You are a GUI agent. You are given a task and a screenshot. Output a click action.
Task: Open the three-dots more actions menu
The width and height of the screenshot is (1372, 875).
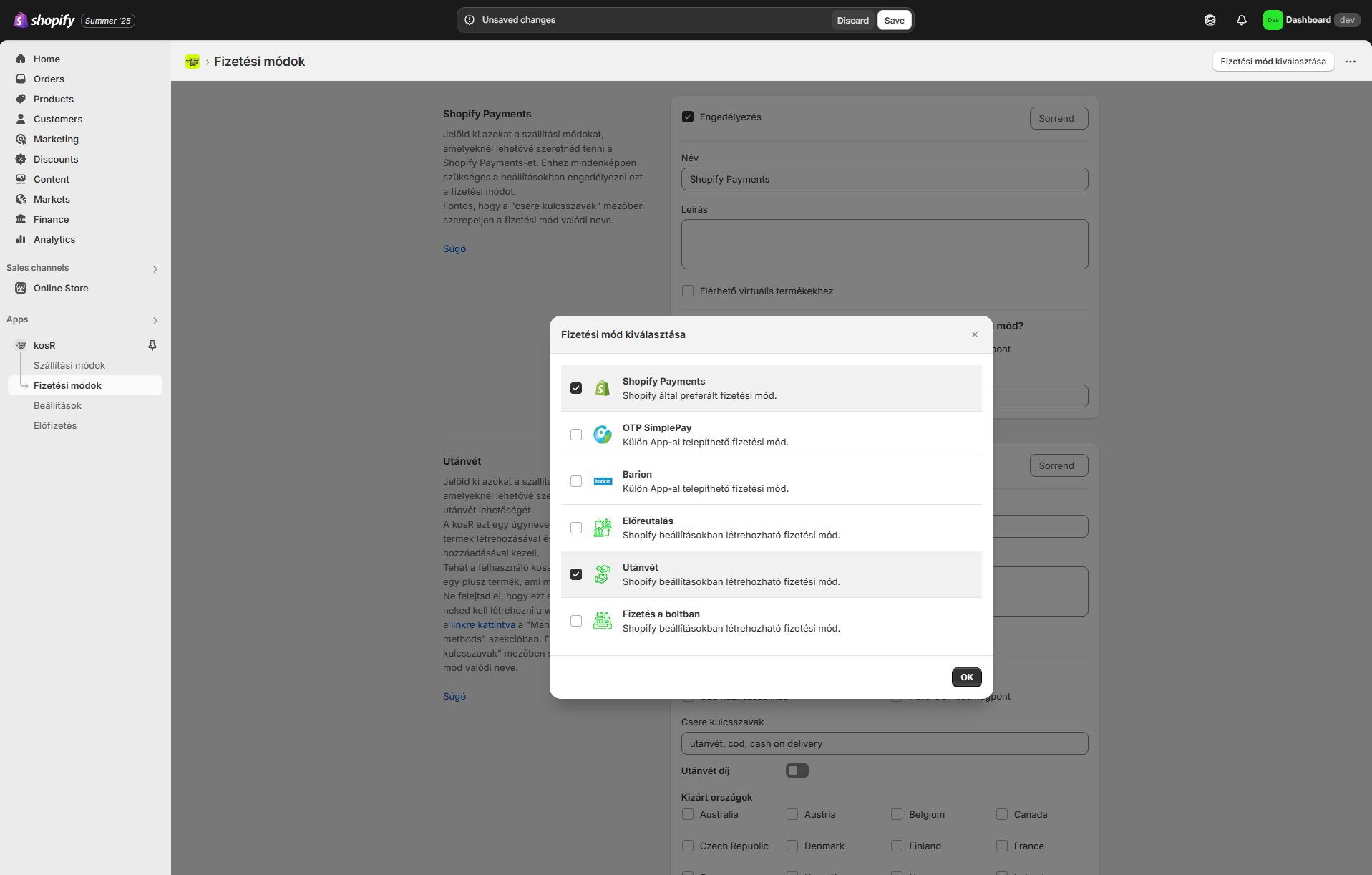click(1350, 62)
